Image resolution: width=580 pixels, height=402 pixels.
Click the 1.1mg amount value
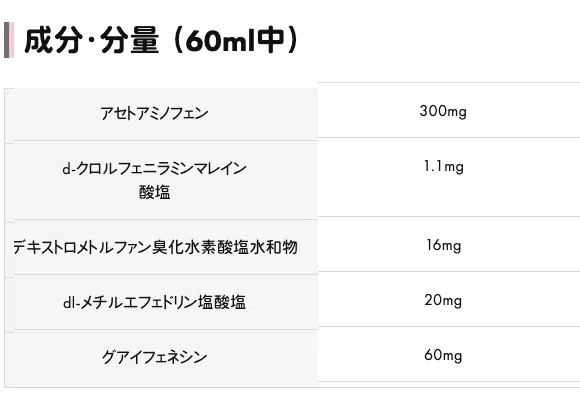[x=444, y=166]
